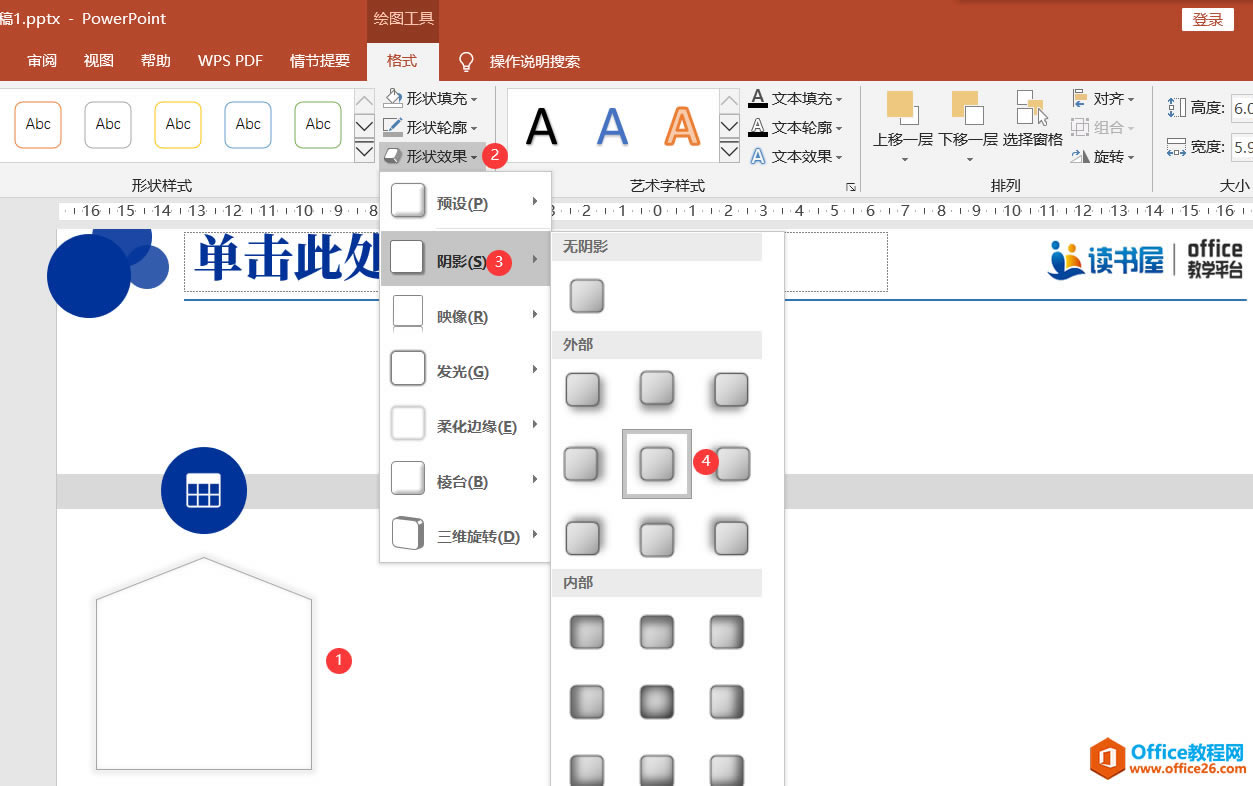Expand the WordArt styles gallery
Screen dimensions: 1253x786
729,150
